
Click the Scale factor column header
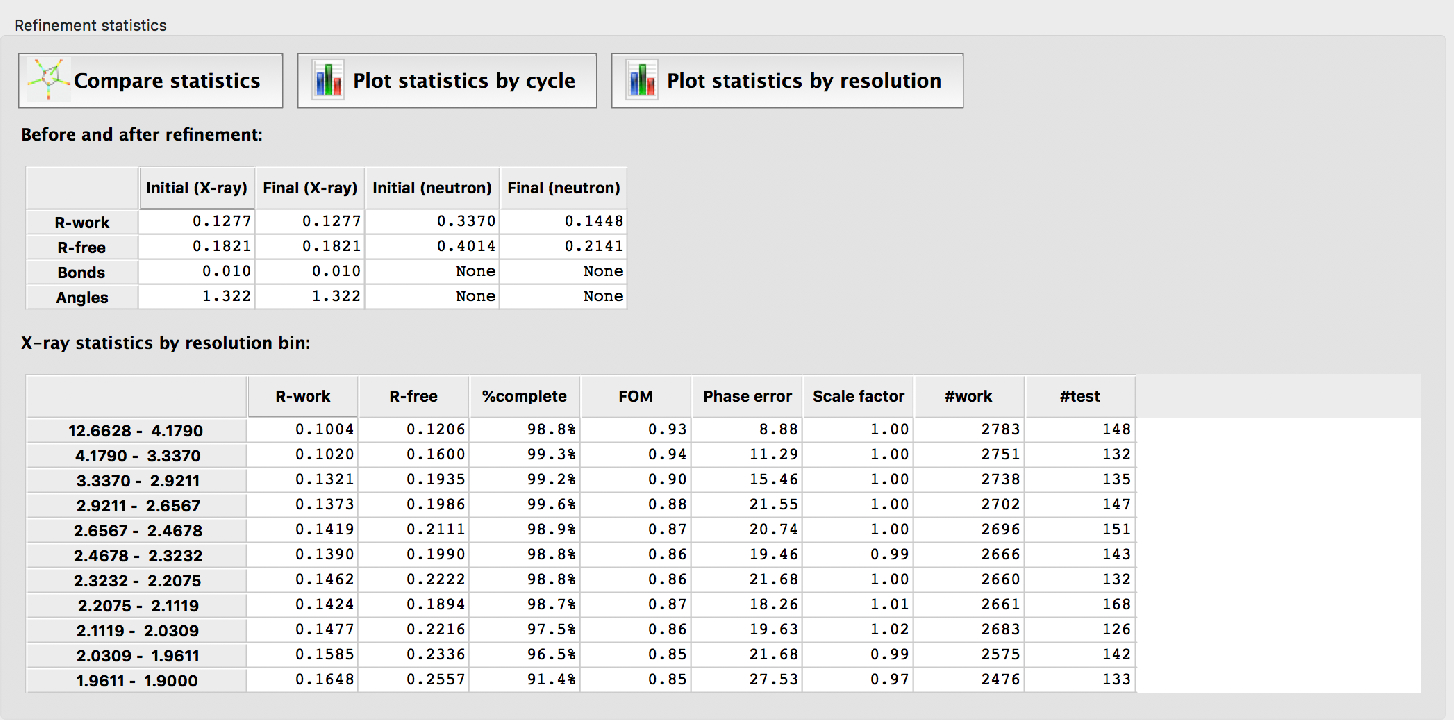pos(858,397)
